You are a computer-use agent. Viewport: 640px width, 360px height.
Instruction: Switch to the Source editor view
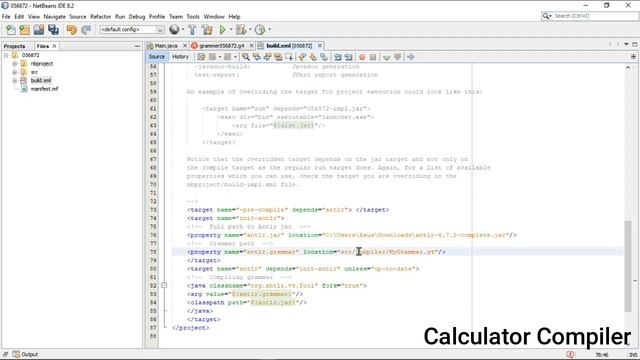coord(157,57)
